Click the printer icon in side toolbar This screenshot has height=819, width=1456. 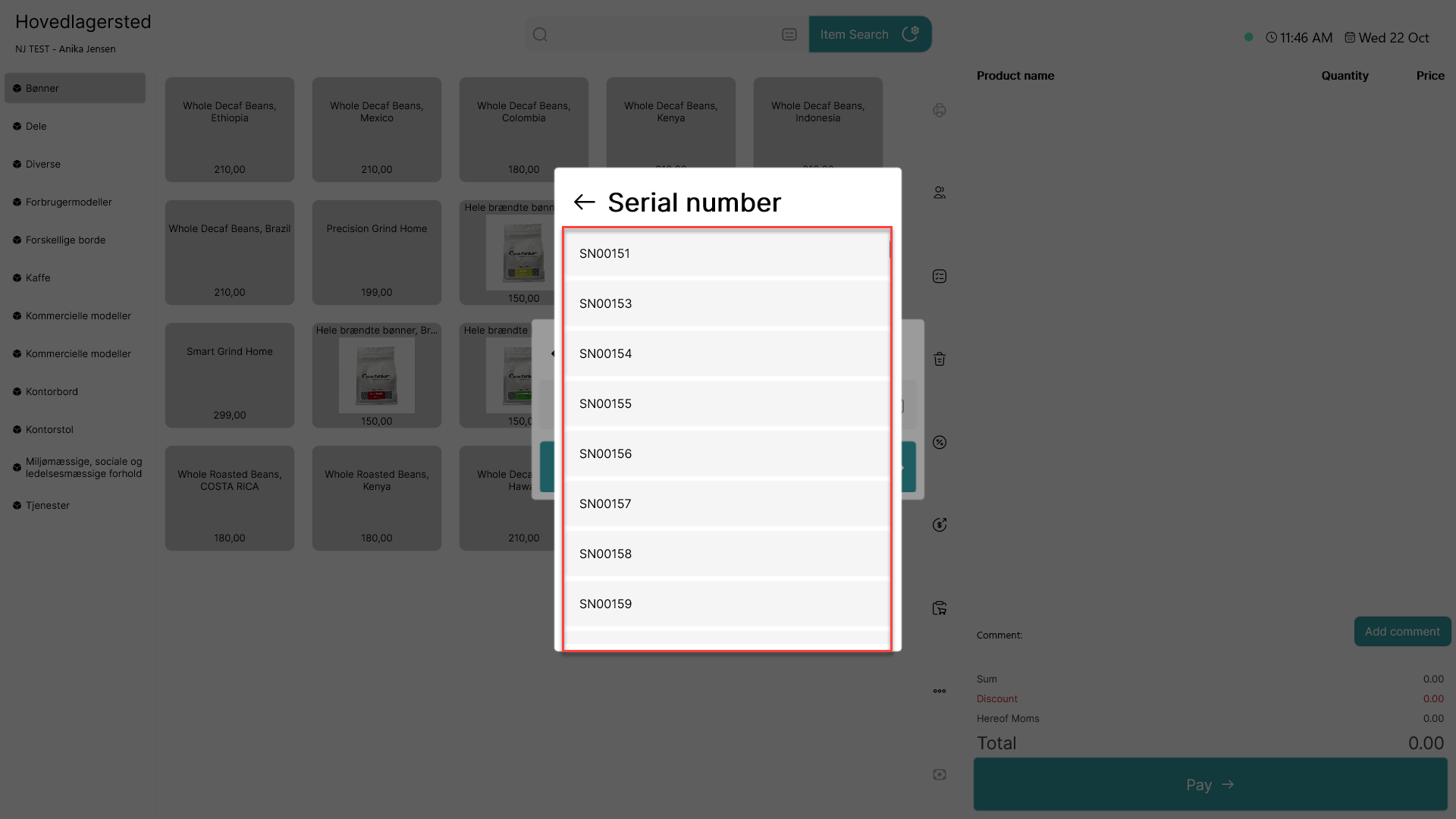(x=940, y=110)
